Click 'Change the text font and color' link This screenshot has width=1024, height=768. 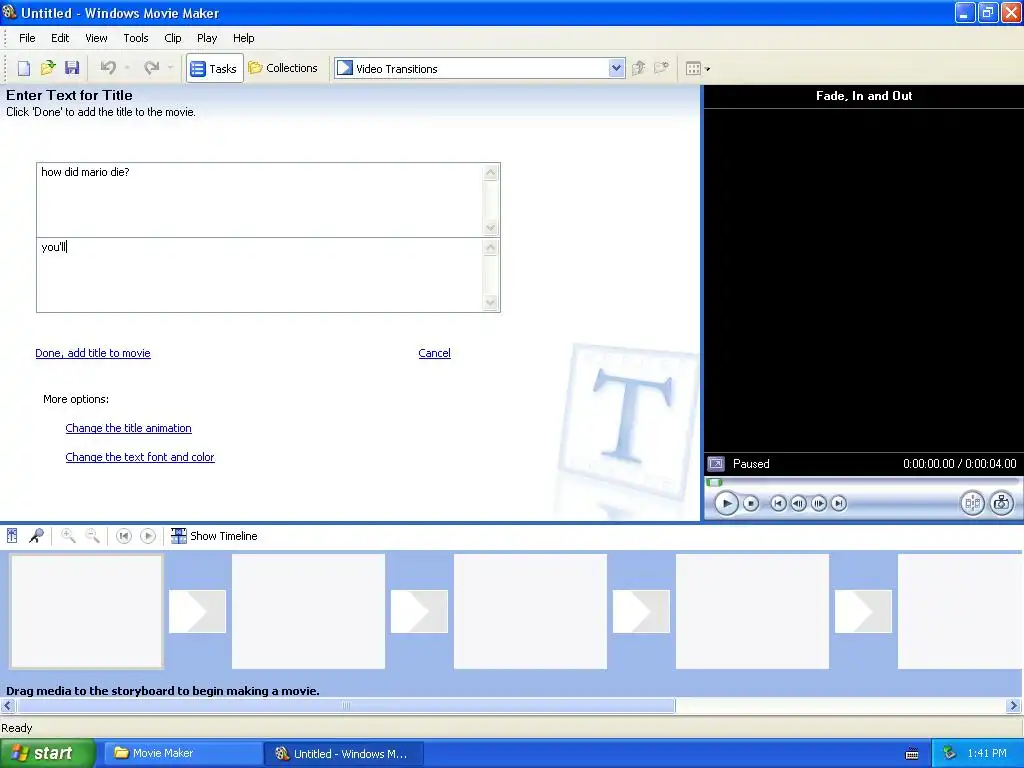pyautogui.click(x=140, y=457)
